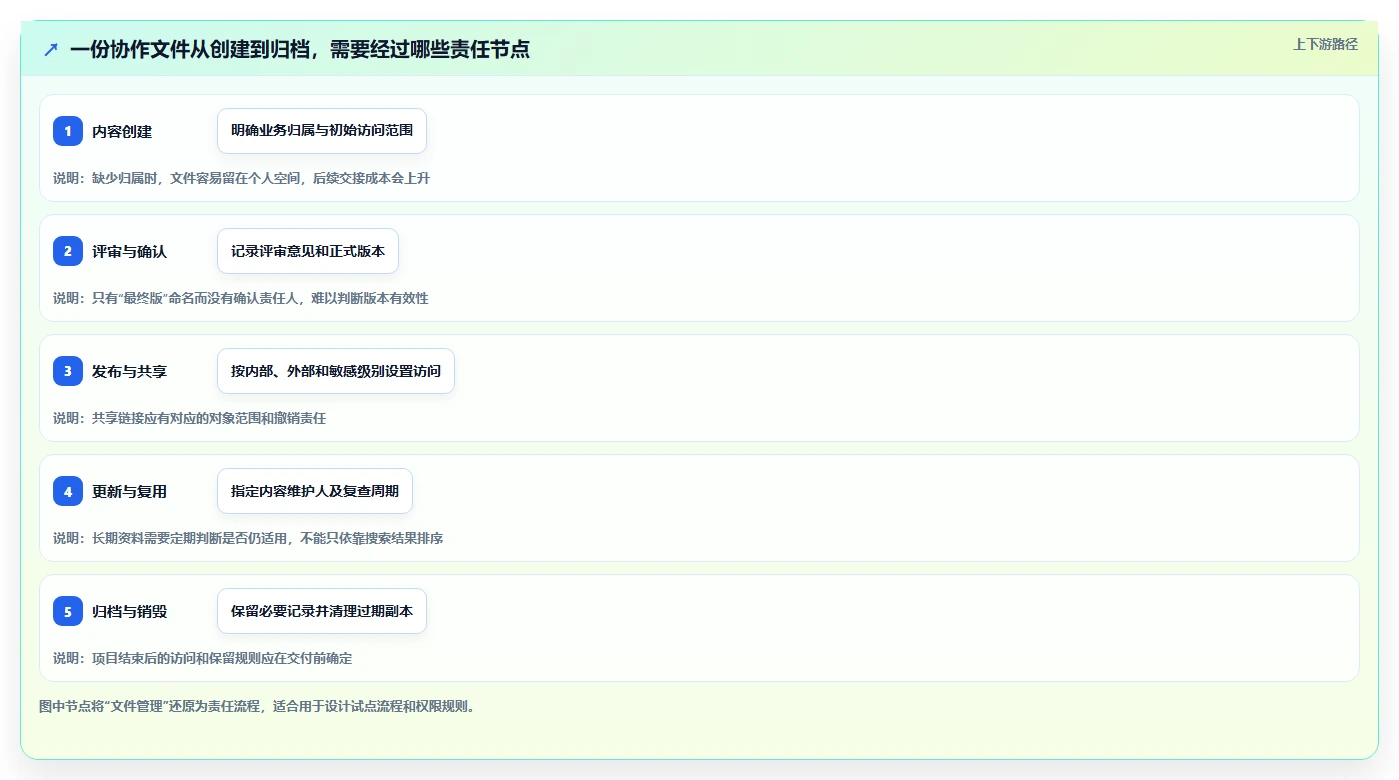Click the 归档与销毁 step title

click(129, 611)
